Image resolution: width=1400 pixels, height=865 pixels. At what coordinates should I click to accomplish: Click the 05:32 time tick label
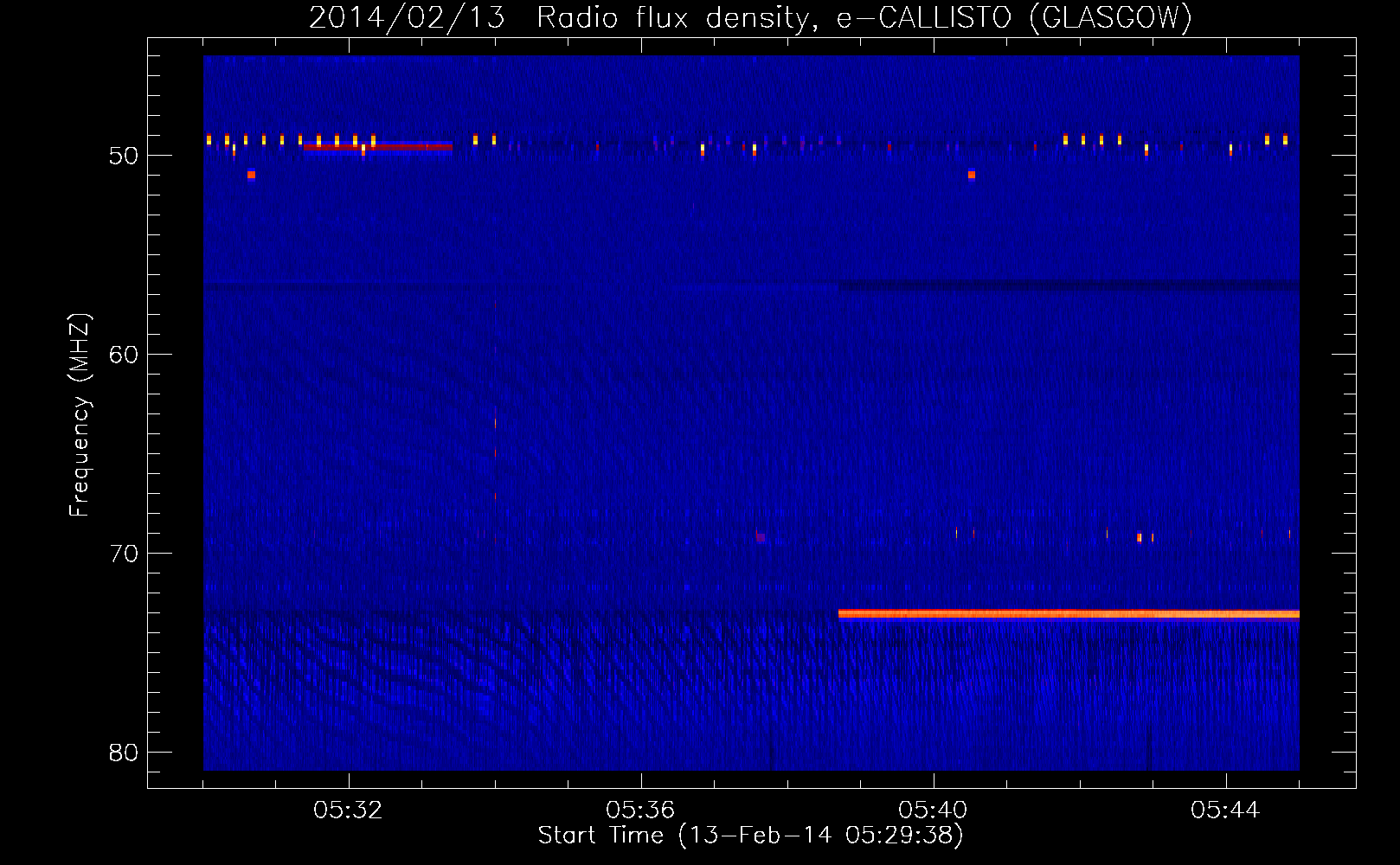pos(348,810)
